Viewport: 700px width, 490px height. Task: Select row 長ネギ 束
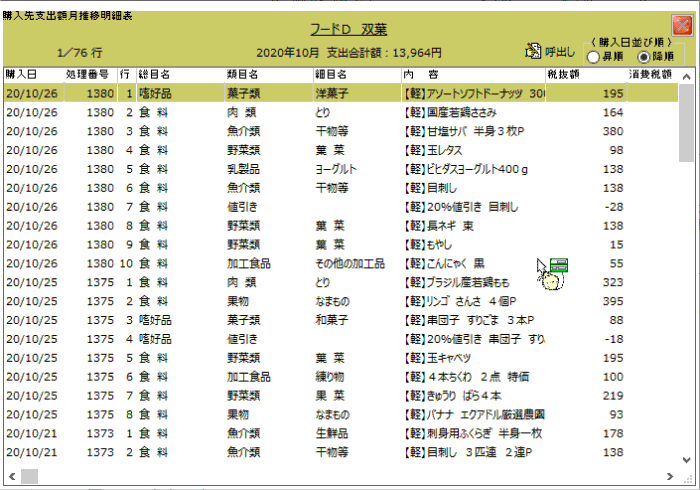(x=341, y=226)
